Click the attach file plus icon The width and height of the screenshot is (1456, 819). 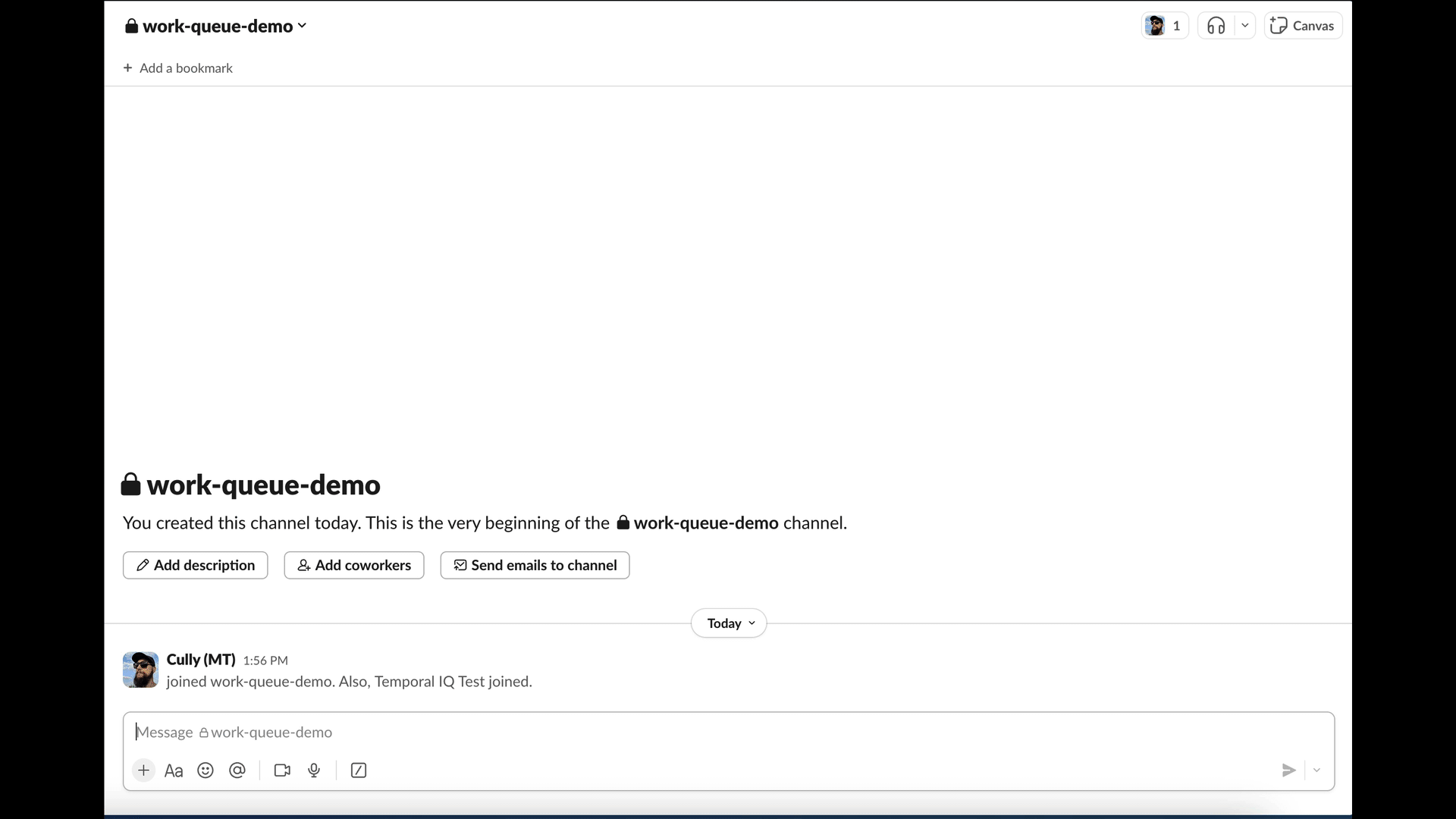143,770
